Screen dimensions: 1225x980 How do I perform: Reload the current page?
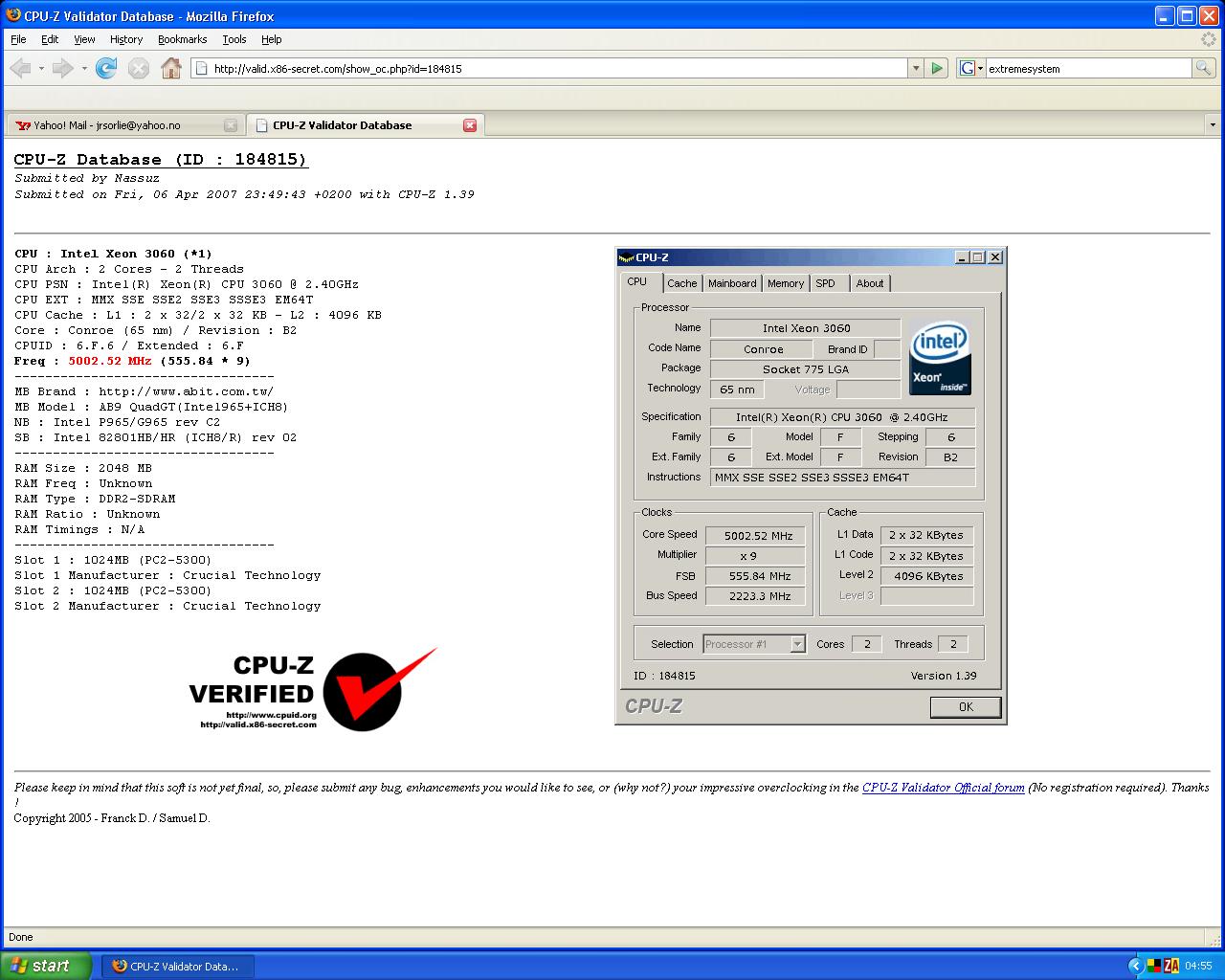[106, 68]
